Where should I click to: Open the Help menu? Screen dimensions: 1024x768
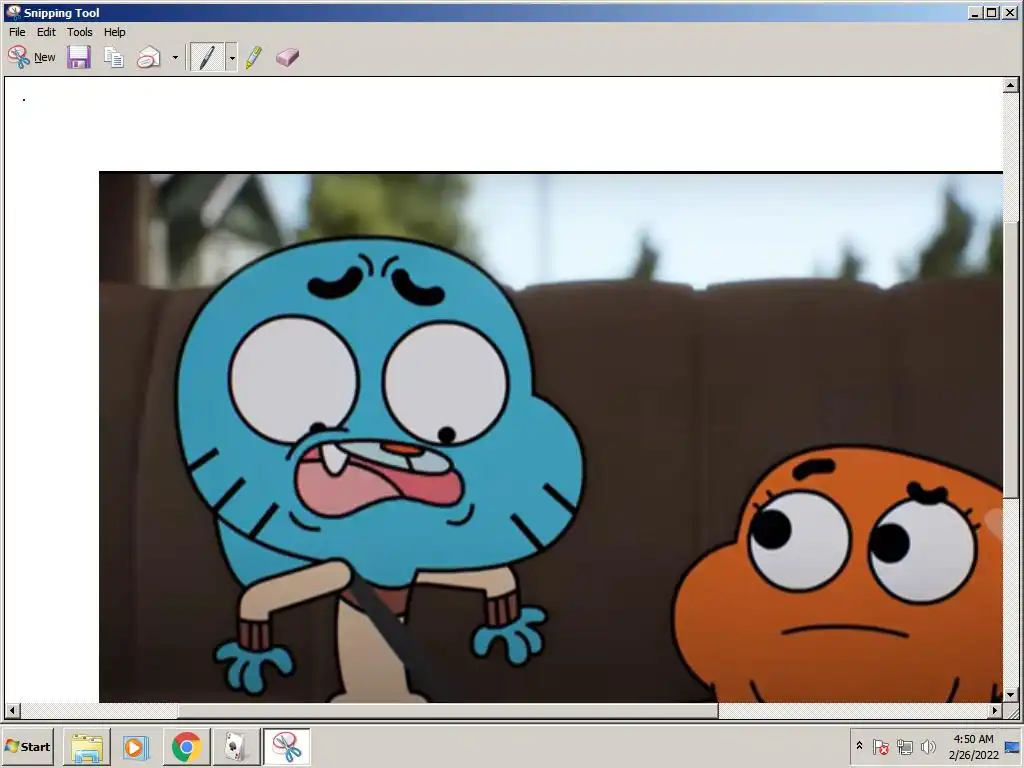(114, 32)
